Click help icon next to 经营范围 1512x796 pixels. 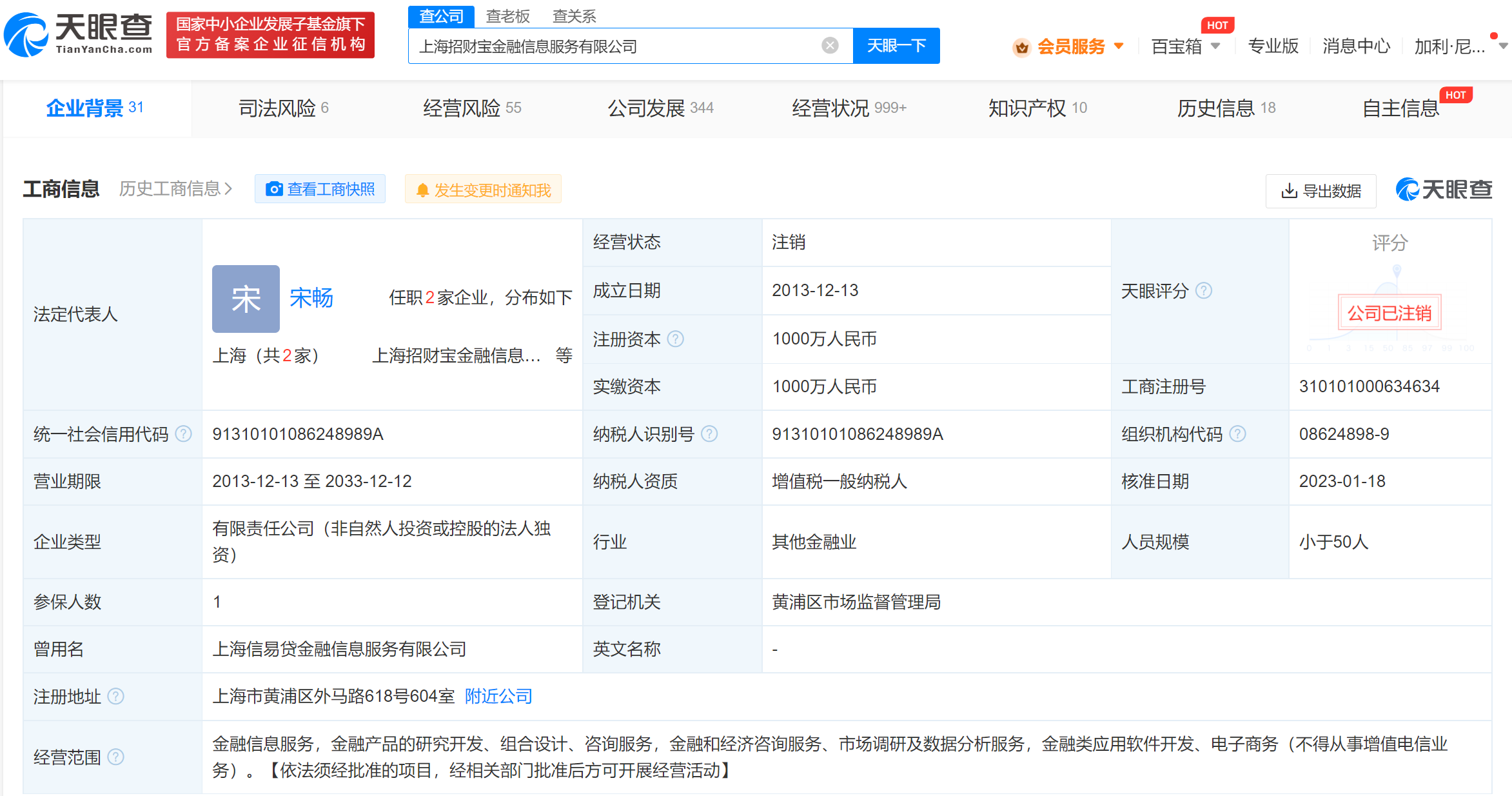pyautogui.click(x=115, y=757)
